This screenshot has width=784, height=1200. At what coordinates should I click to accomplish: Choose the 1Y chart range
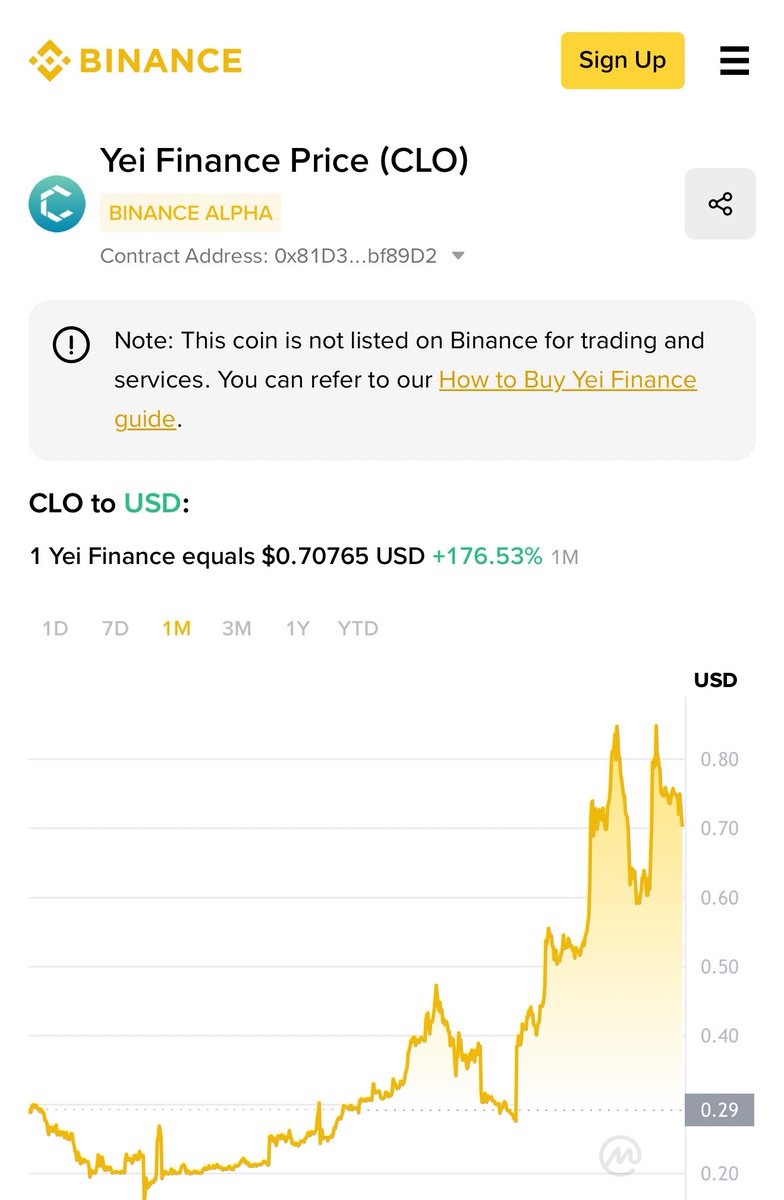[297, 629]
